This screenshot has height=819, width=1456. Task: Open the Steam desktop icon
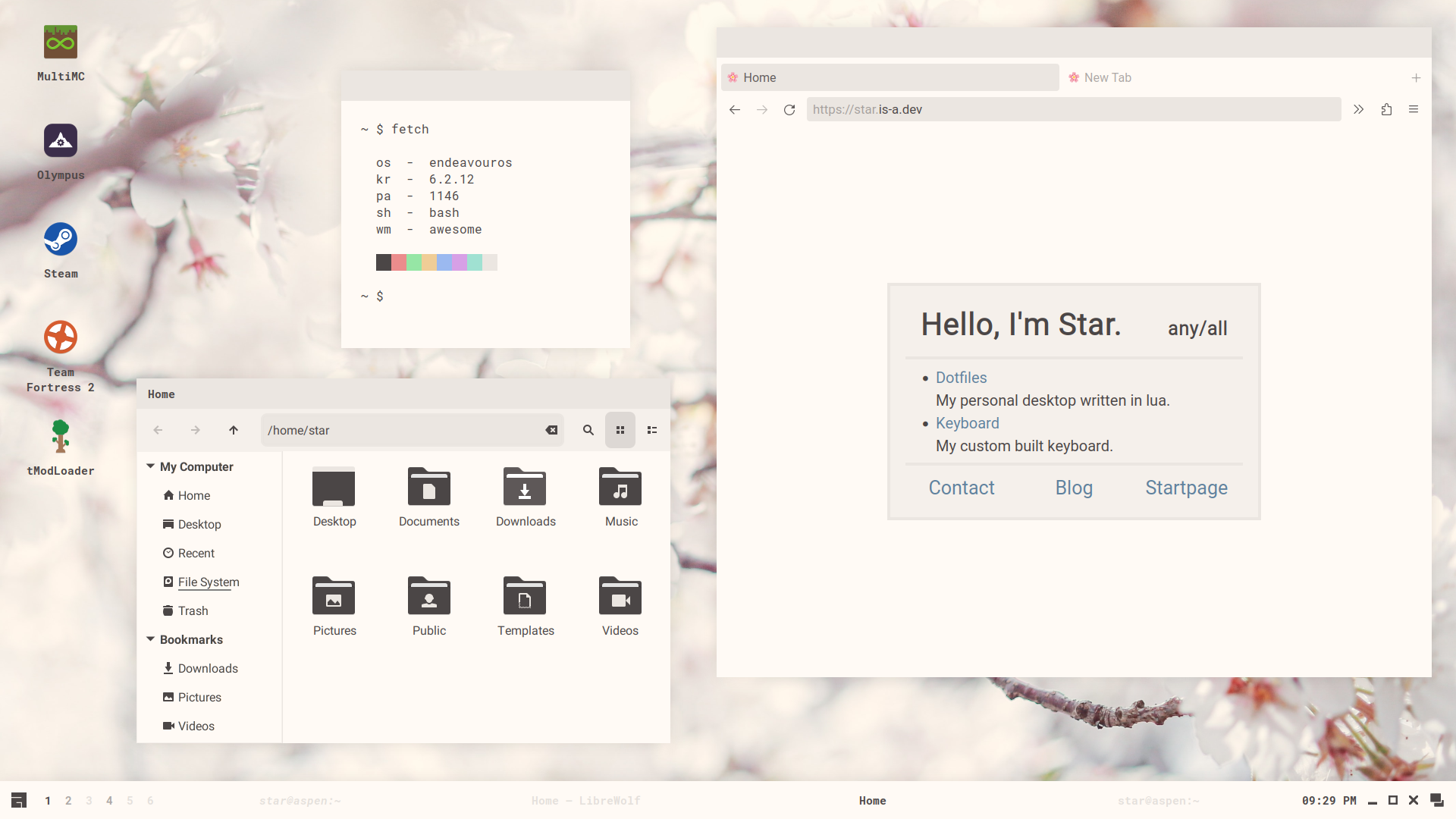[61, 240]
